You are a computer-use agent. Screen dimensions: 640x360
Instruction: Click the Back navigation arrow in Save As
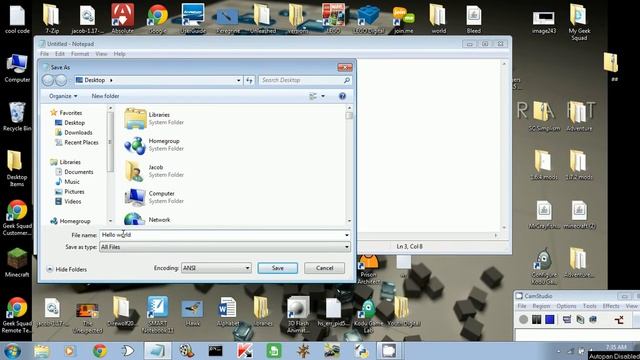coord(48,80)
